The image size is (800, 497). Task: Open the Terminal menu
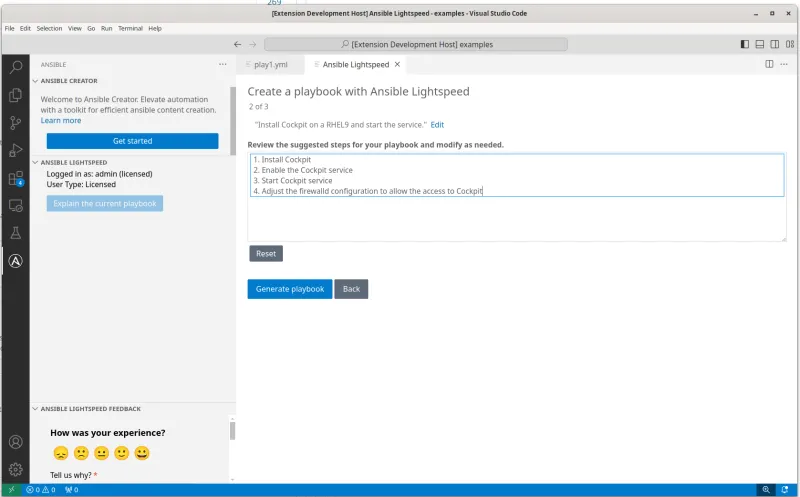click(130, 28)
